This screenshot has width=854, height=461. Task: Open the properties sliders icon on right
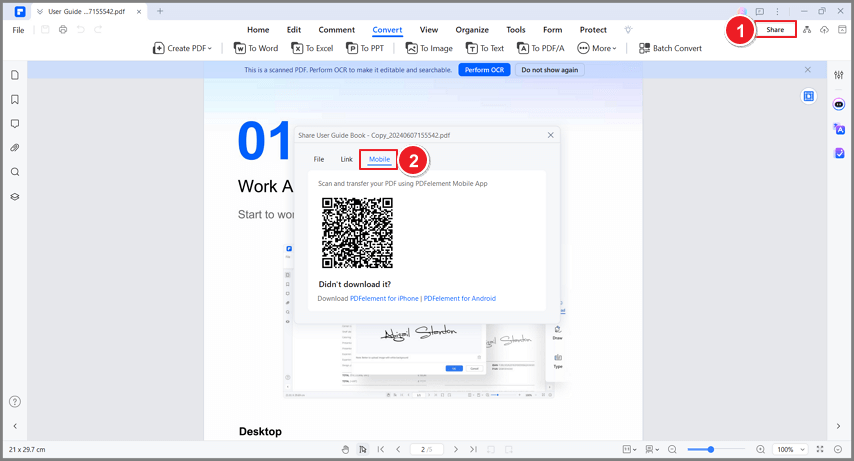point(839,75)
